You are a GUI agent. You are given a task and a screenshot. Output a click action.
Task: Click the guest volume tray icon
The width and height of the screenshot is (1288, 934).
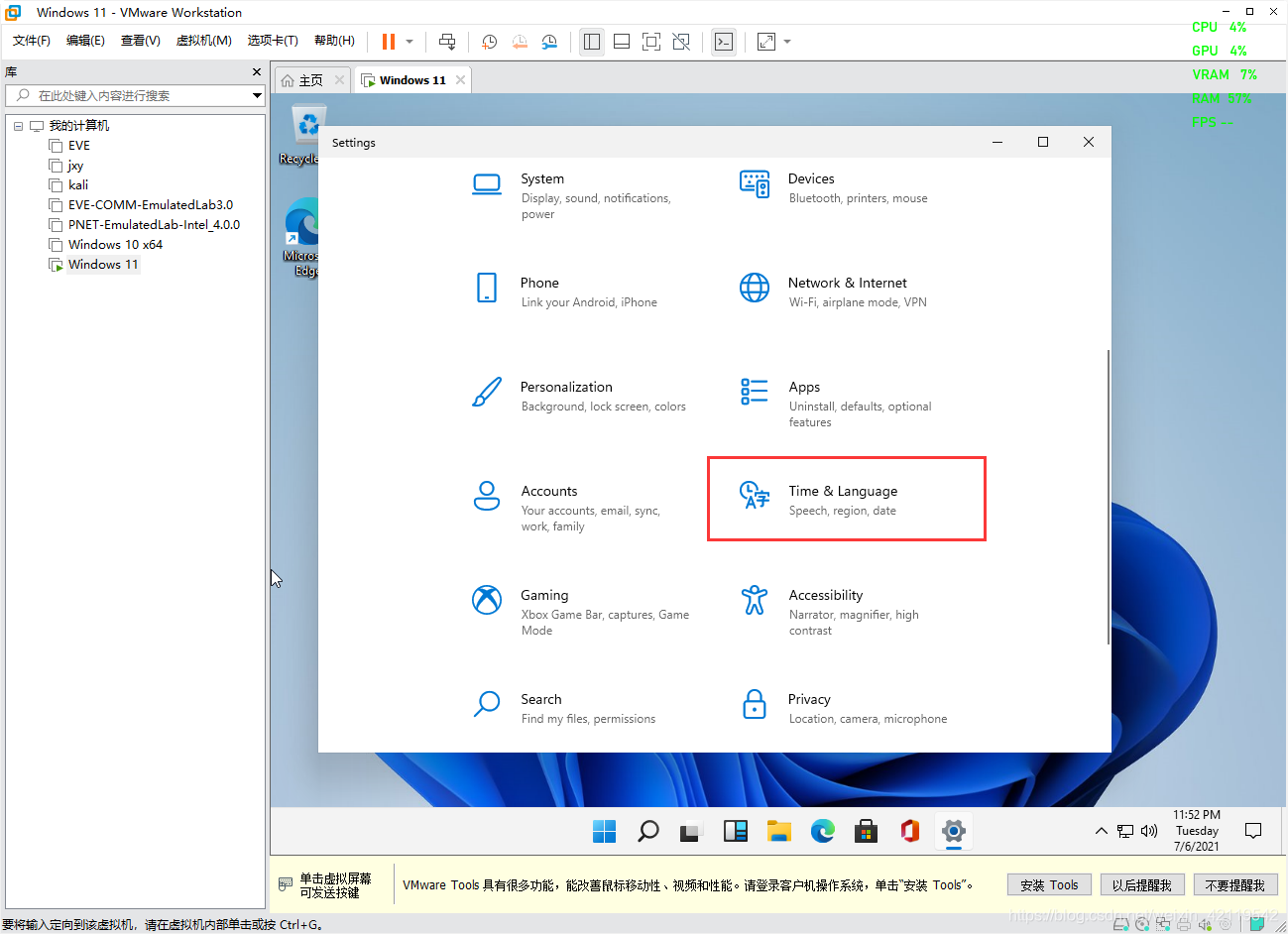tap(1149, 831)
